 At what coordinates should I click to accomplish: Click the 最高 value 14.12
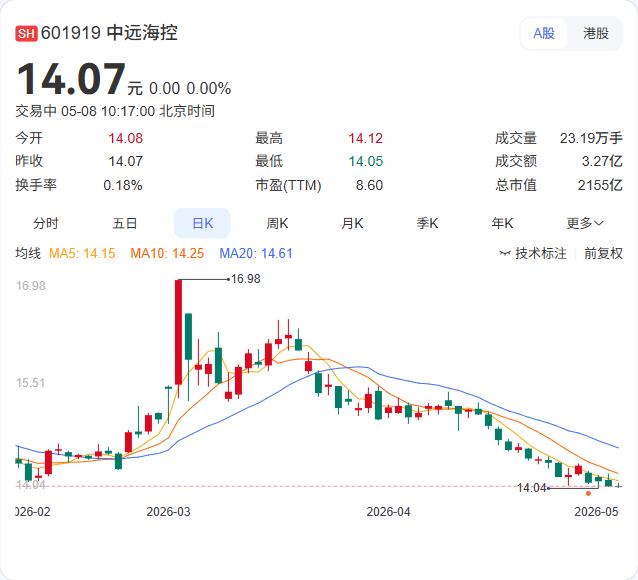pyautogui.click(x=365, y=138)
